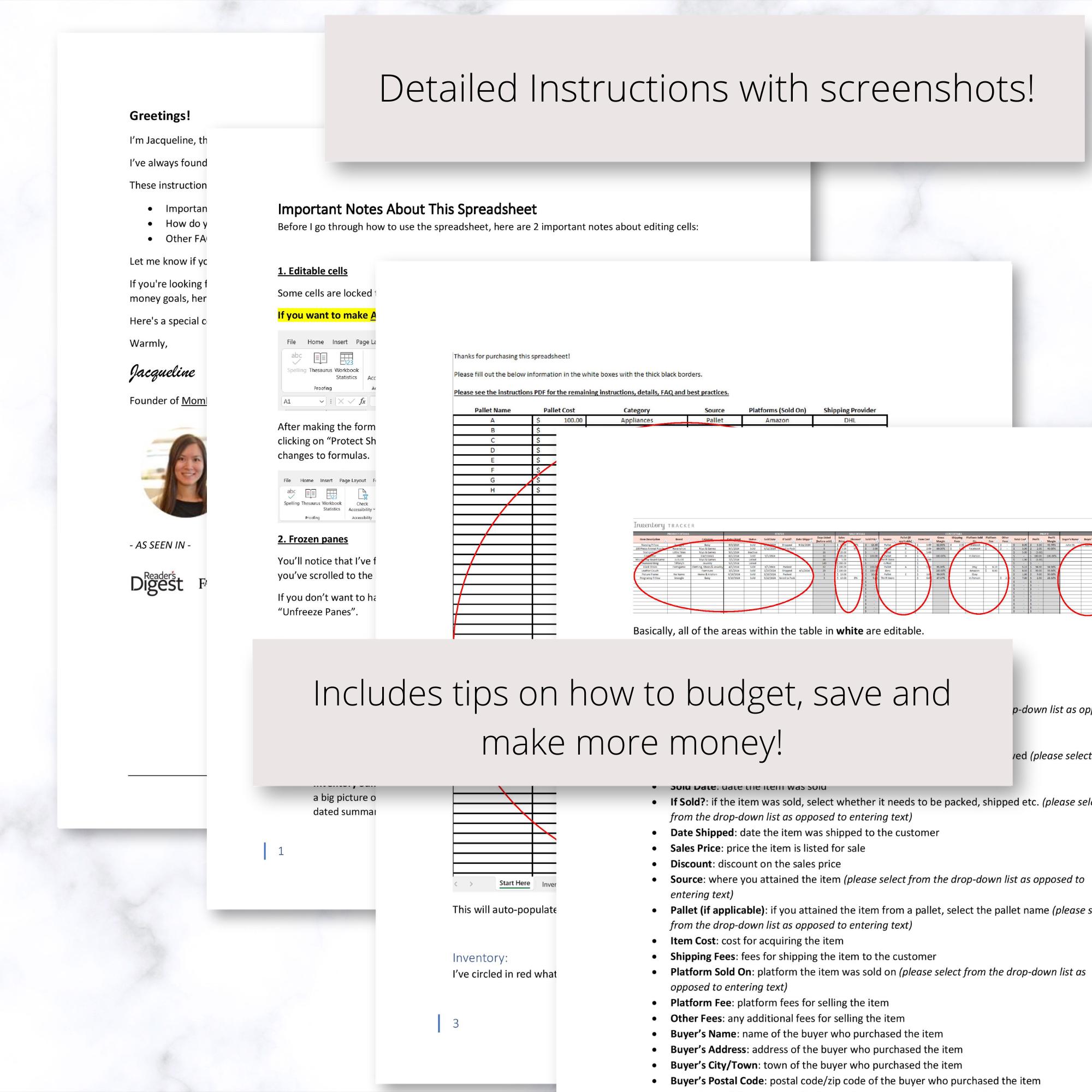Viewport: 1092px width, 1092px height.
Task: Select Appliances in the Category column
Action: click(x=637, y=420)
